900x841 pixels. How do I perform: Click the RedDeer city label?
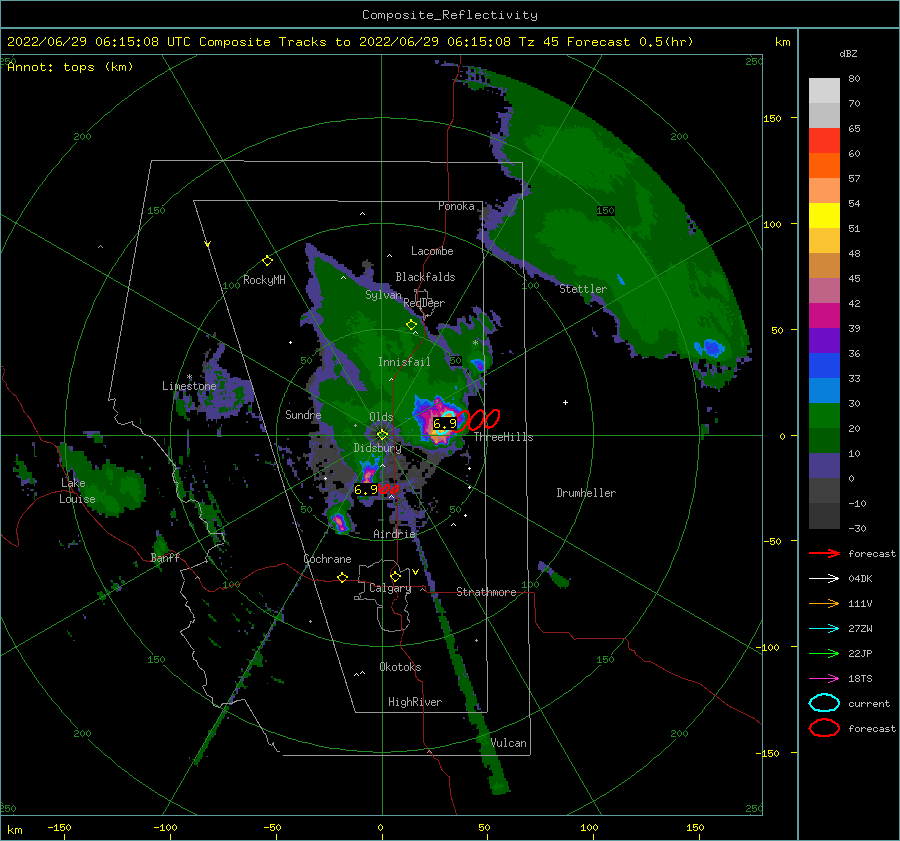pyautogui.click(x=424, y=303)
